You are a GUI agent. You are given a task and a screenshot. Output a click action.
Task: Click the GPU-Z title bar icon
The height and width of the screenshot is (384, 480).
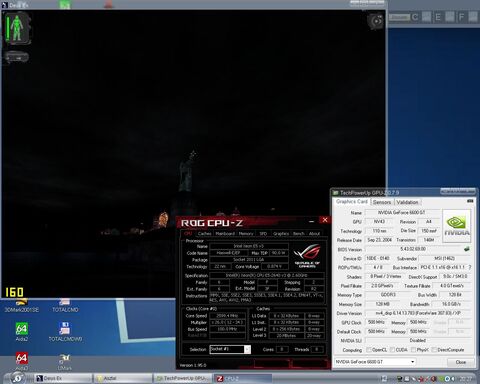click(335, 193)
